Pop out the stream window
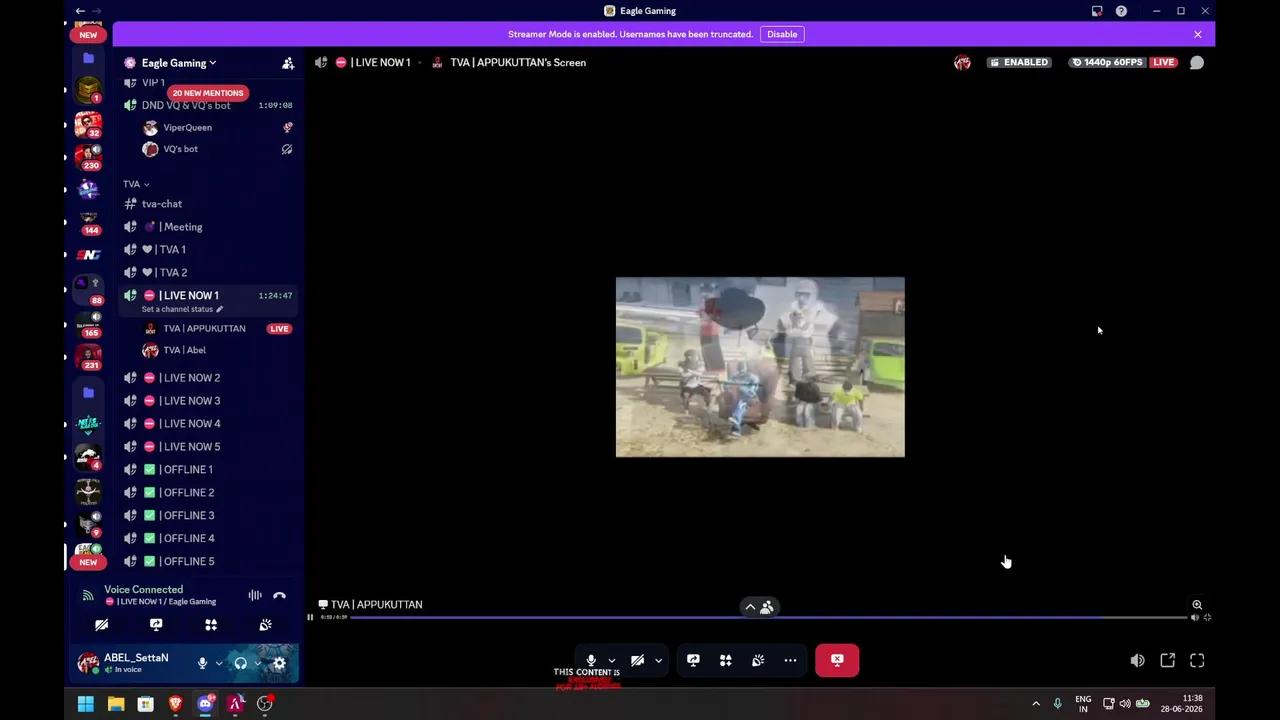This screenshot has width=1280, height=720. tap(1167, 660)
